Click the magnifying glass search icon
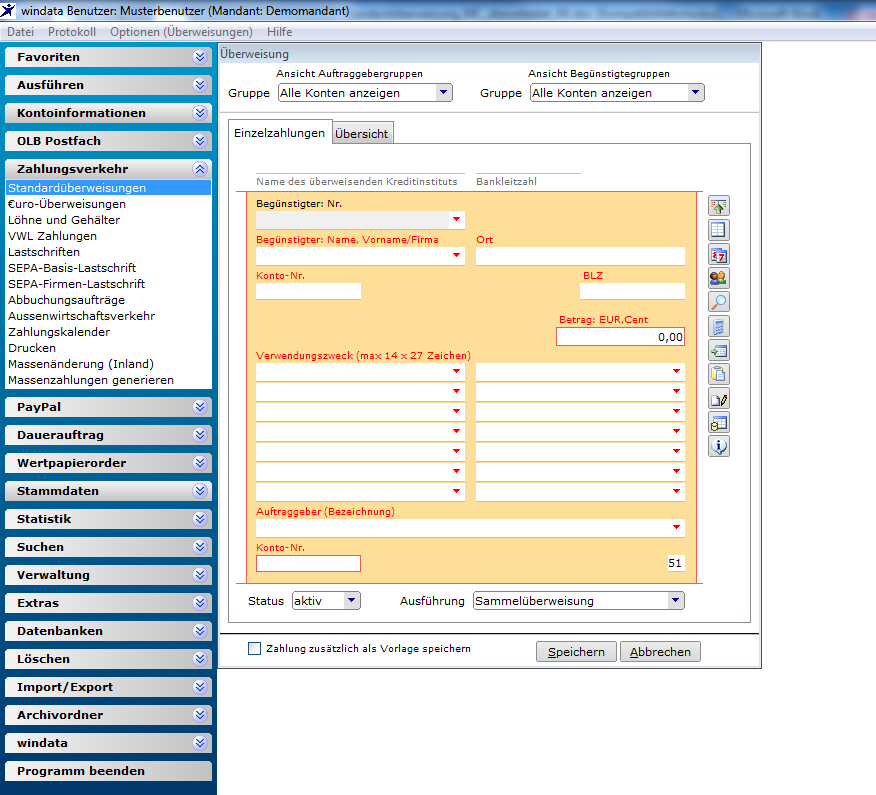Screen dimensions: 876x795 pyautogui.click(x=718, y=302)
